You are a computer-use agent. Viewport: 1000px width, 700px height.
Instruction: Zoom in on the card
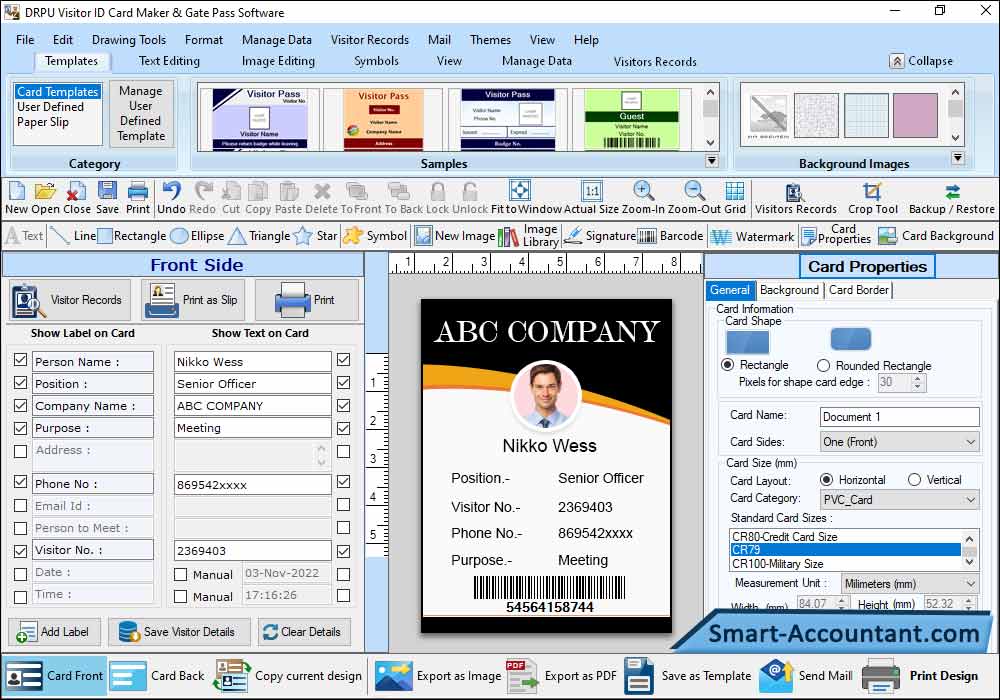pyautogui.click(x=643, y=191)
